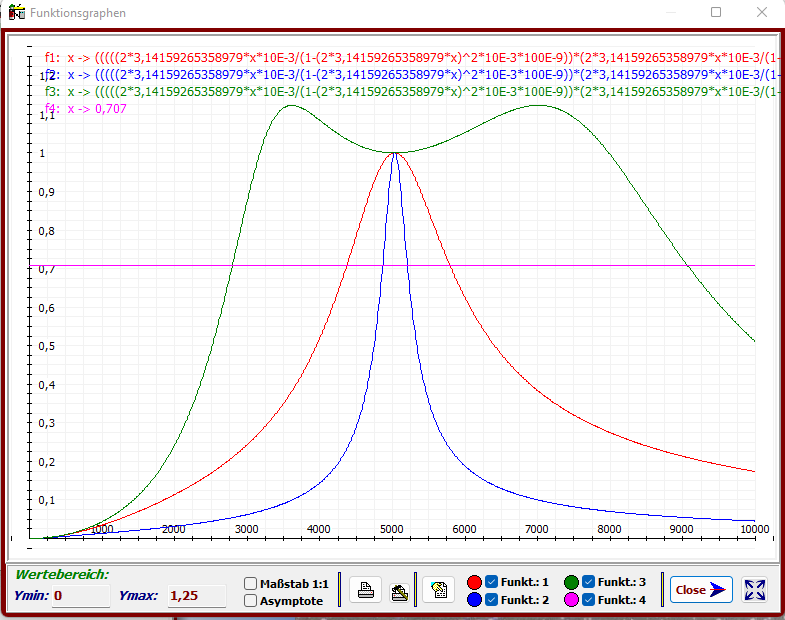Click the green color circle for function 3
The image size is (785, 620).
click(572, 582)
